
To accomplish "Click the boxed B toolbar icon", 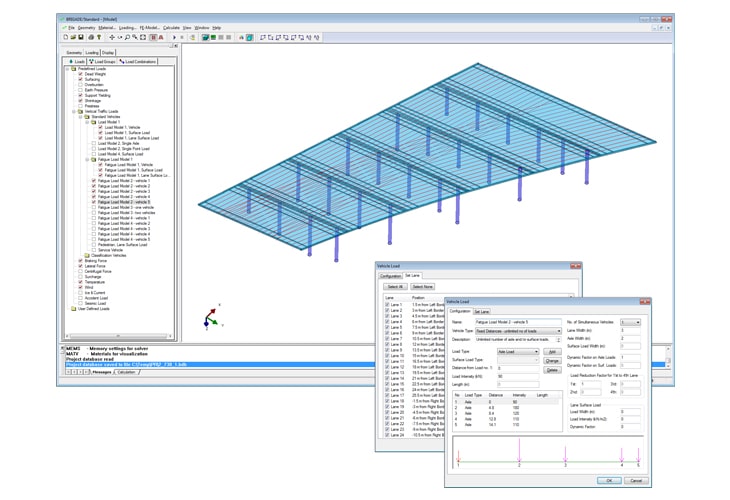I will [x=153, y=37].
